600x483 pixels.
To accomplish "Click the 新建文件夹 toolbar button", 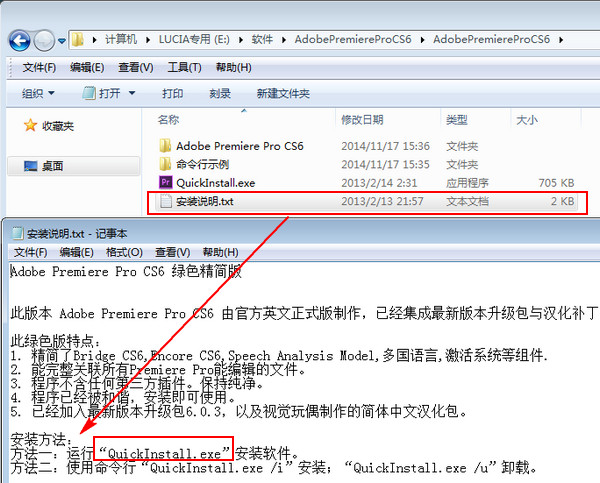I will [283, 93].
